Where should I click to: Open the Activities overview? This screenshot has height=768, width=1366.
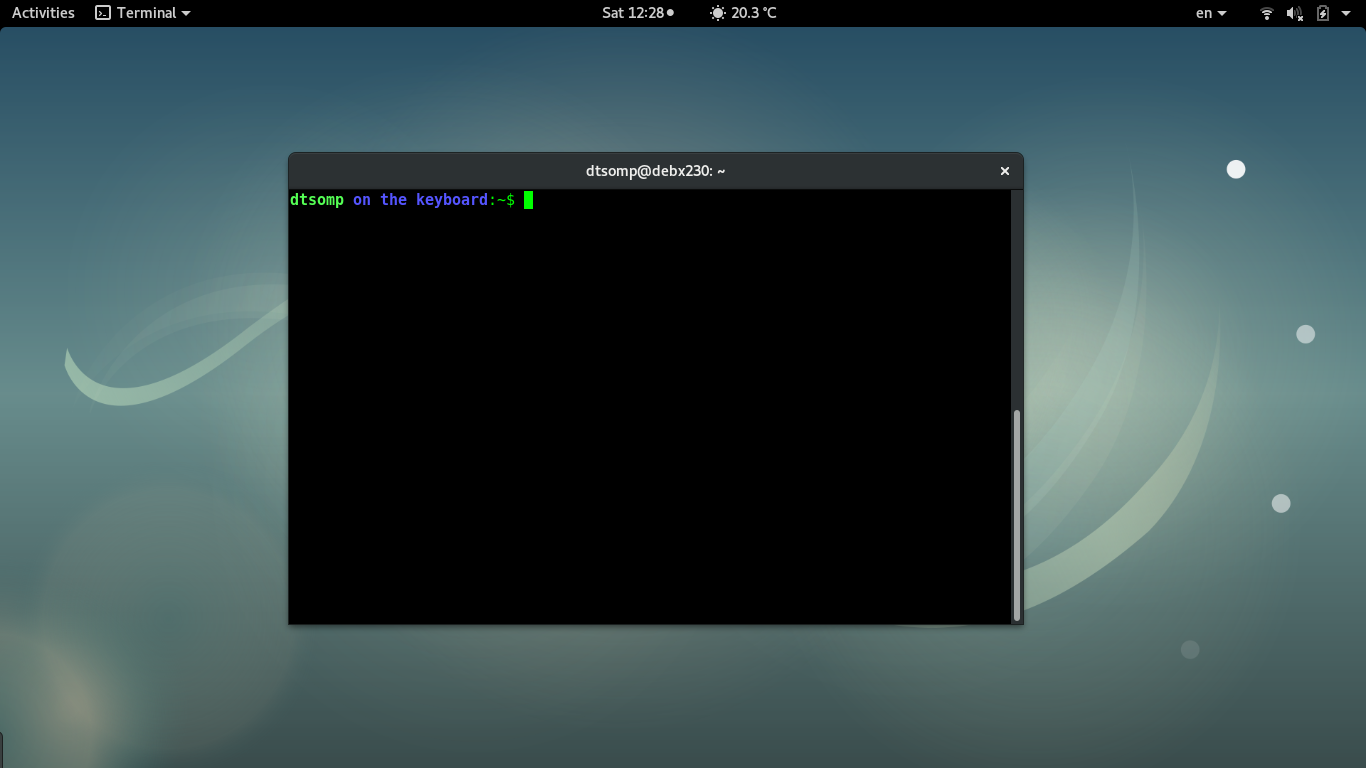coord(42,13)
